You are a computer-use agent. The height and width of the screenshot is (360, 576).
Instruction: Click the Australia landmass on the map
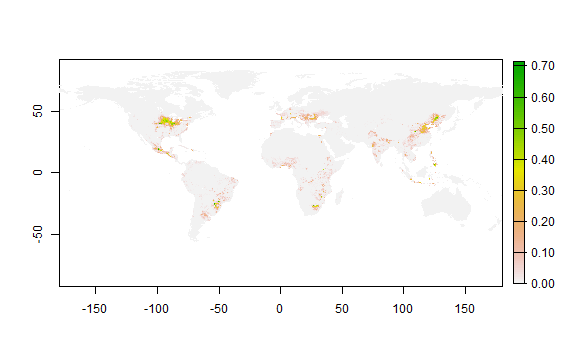pos(447,204)
